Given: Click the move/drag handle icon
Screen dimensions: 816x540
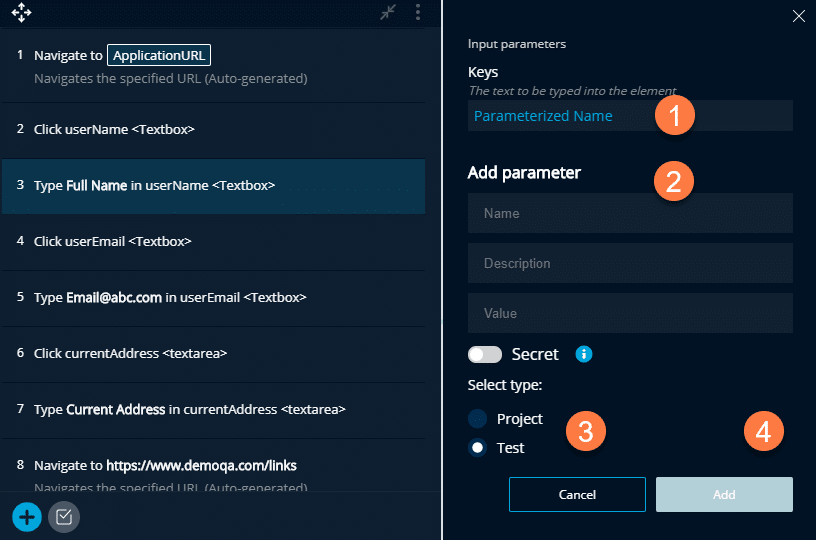Looking at the screenshot, I should pos(21,13).
